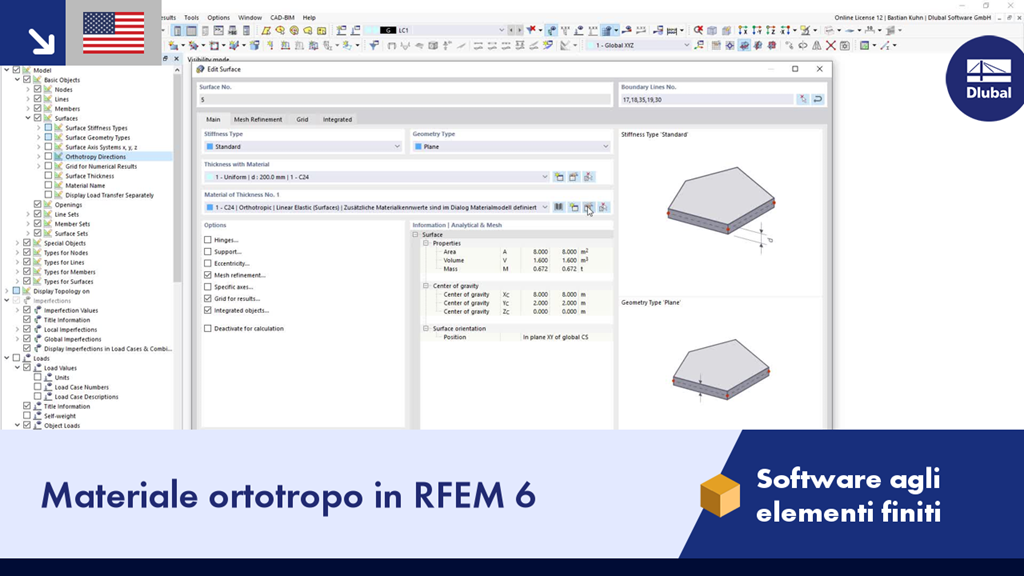The width and height of the screenshot is (1024, 576).
Task: Open the Help menu
Action: click(x=309, y=18)
